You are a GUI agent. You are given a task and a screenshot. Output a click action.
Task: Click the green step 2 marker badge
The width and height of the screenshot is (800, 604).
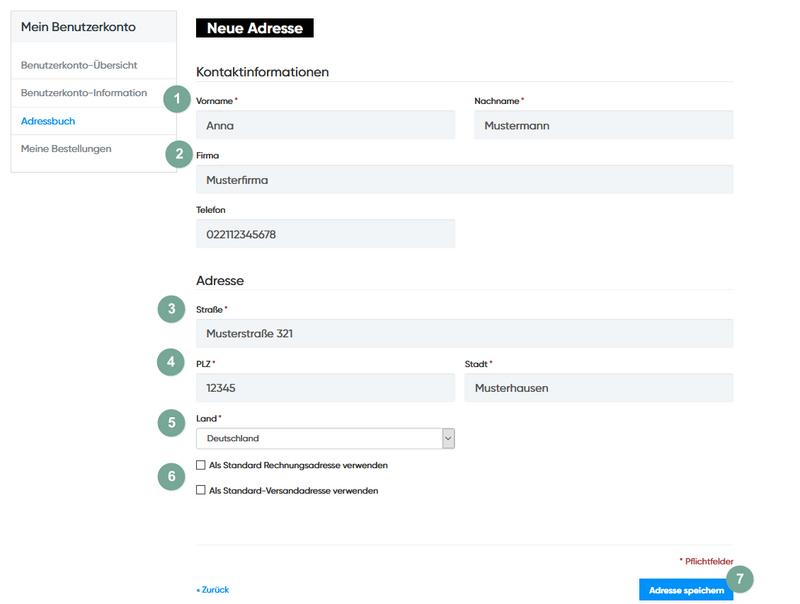coord(178,153)
